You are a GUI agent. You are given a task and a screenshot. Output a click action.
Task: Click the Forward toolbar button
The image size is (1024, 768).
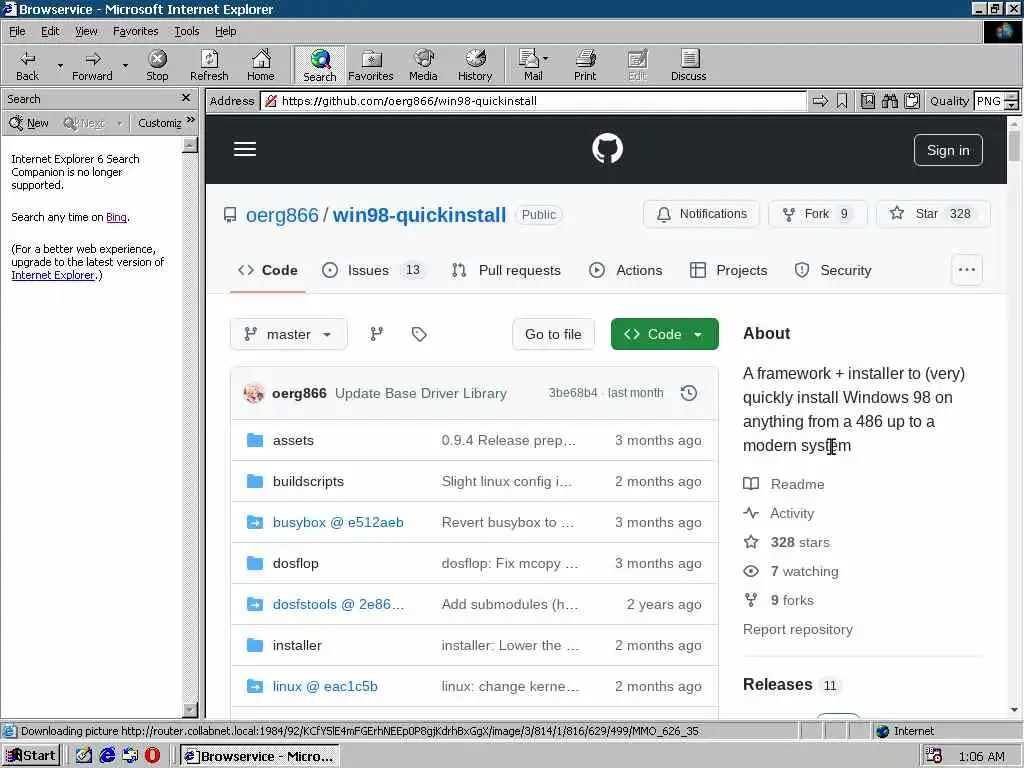coord(92,65)
